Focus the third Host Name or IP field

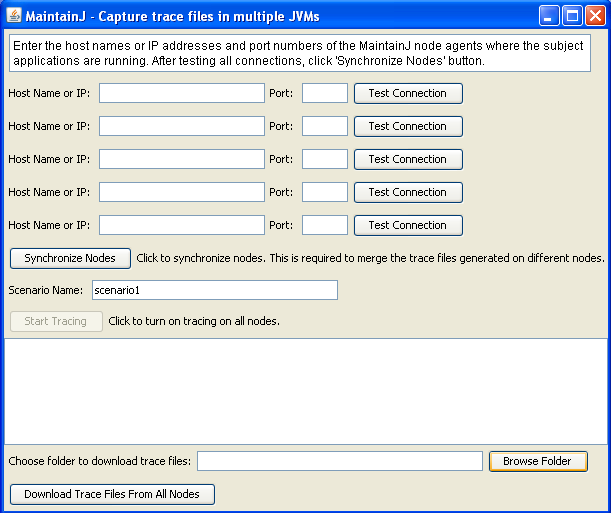181,159
